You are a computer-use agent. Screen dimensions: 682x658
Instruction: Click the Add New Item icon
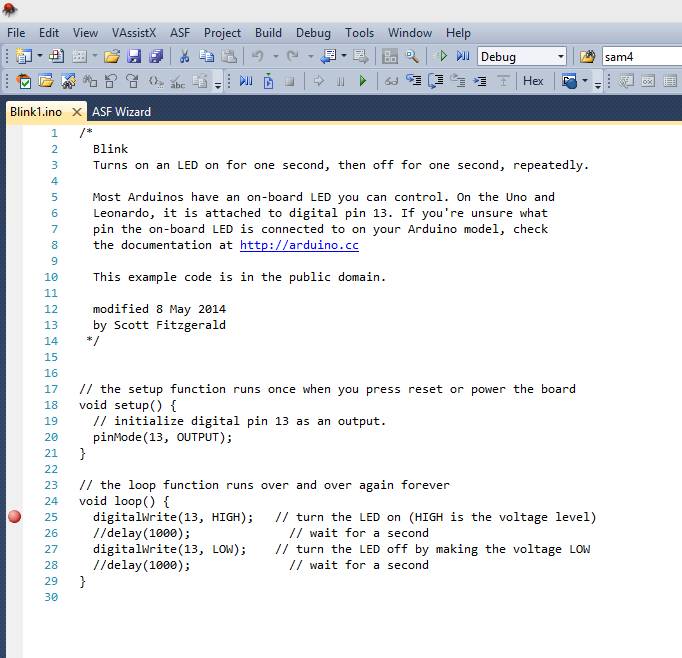click(79, 57)
